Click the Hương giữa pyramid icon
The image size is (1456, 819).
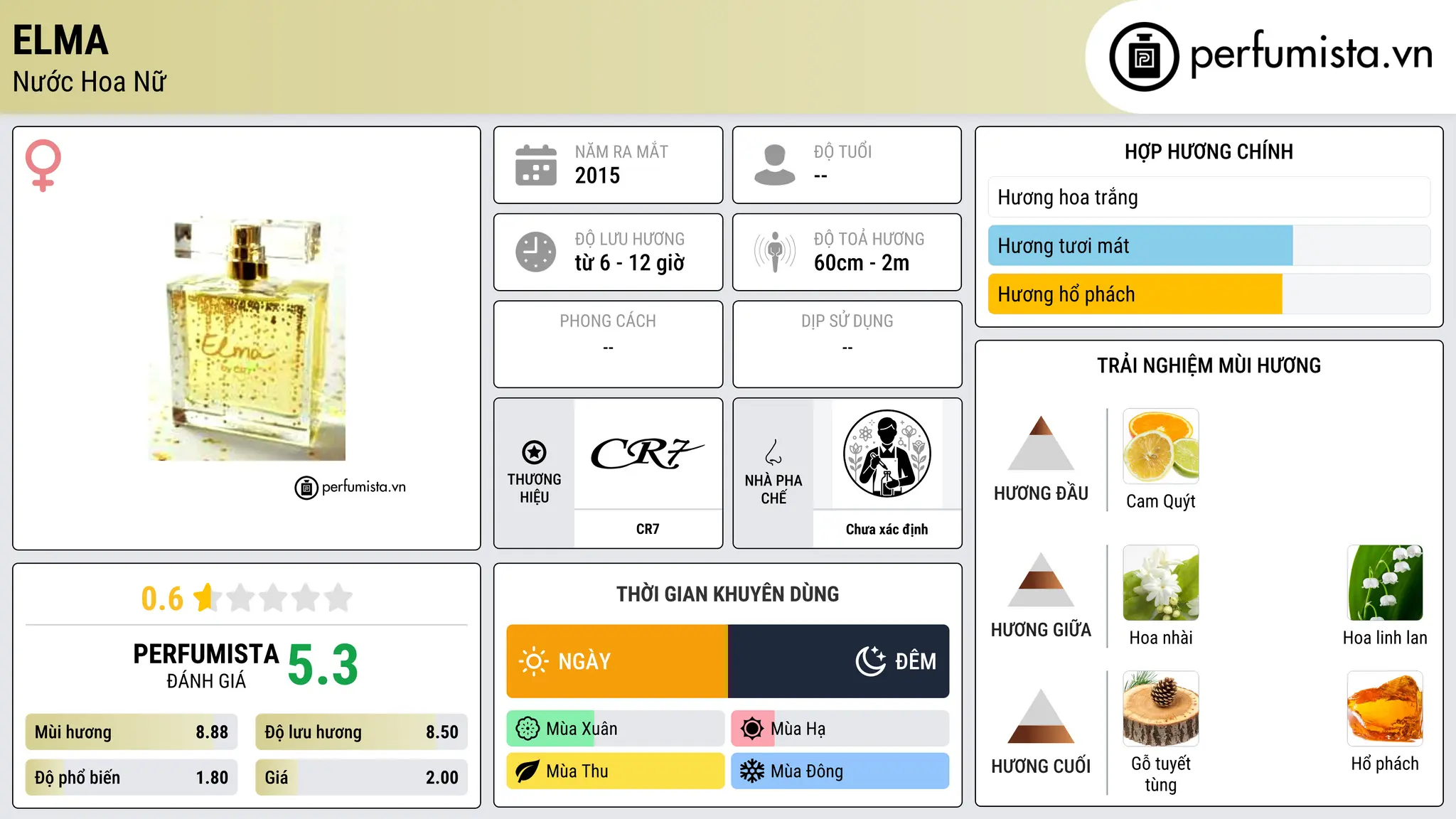coord(1041,579)
